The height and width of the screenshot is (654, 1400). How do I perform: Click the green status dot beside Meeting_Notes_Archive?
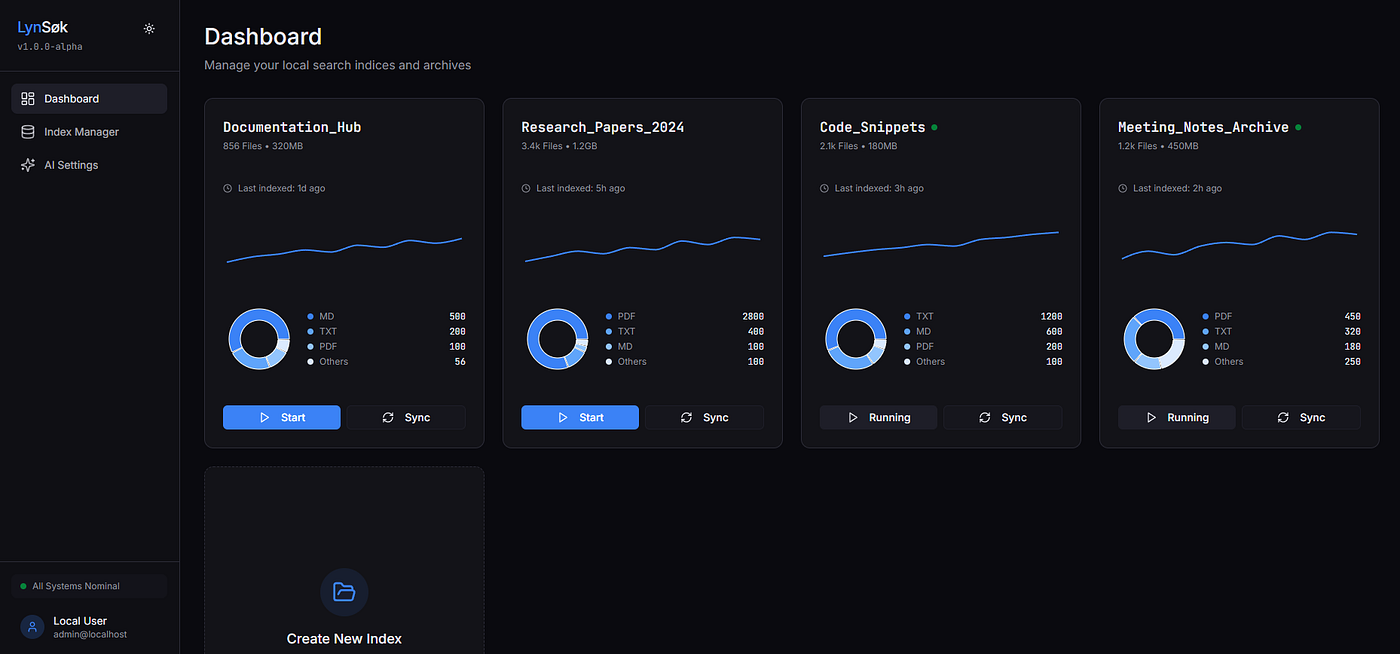(1298, 127)
